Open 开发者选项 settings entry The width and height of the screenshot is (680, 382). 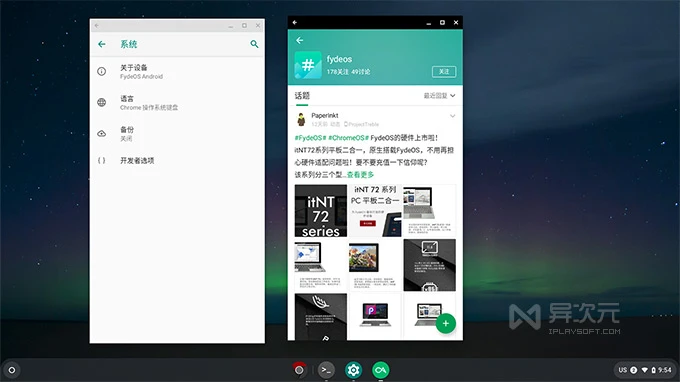(x=177, y=160)
